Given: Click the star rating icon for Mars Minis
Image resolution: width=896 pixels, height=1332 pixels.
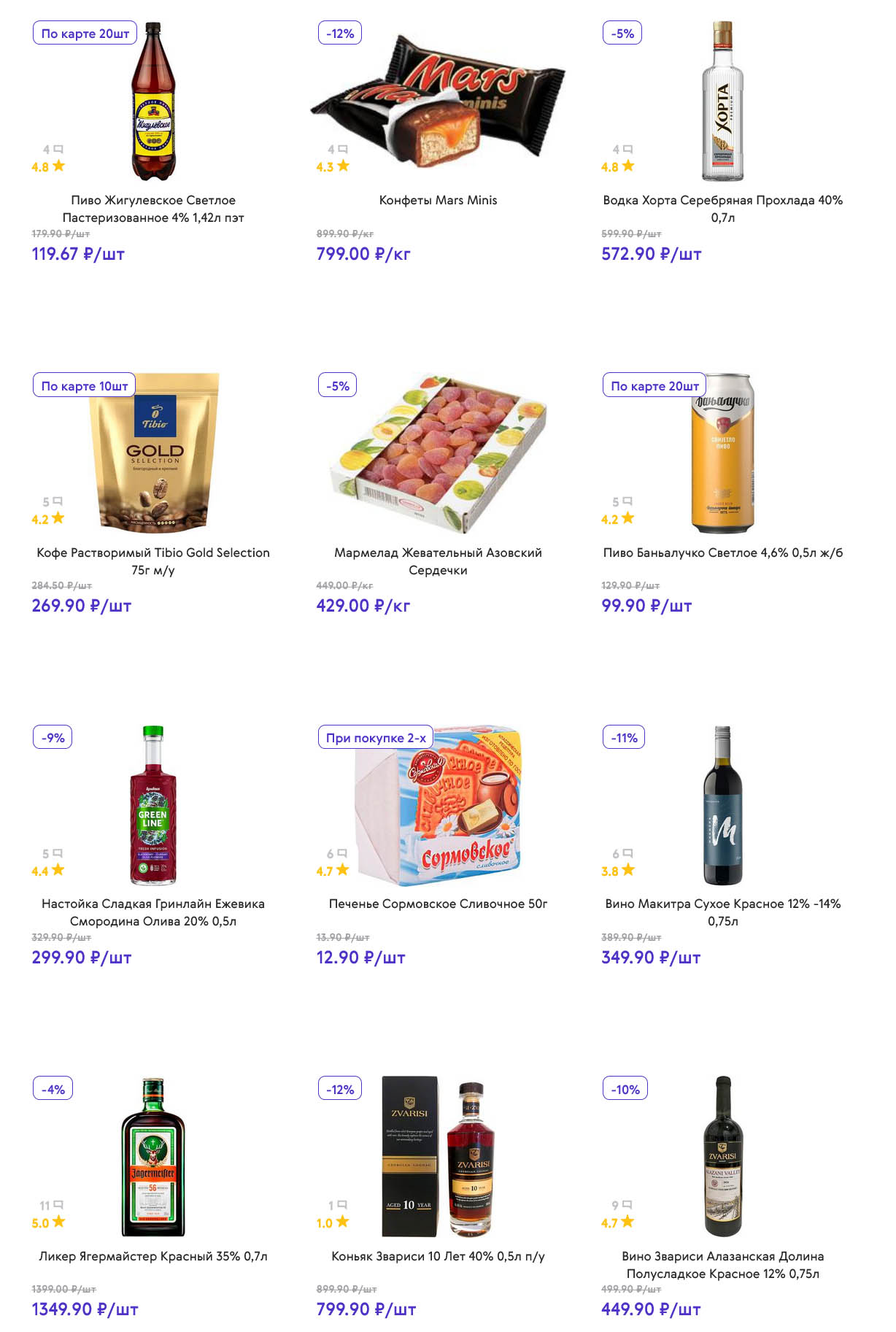Looking at the screenshot, I should (x=343, y=166).
